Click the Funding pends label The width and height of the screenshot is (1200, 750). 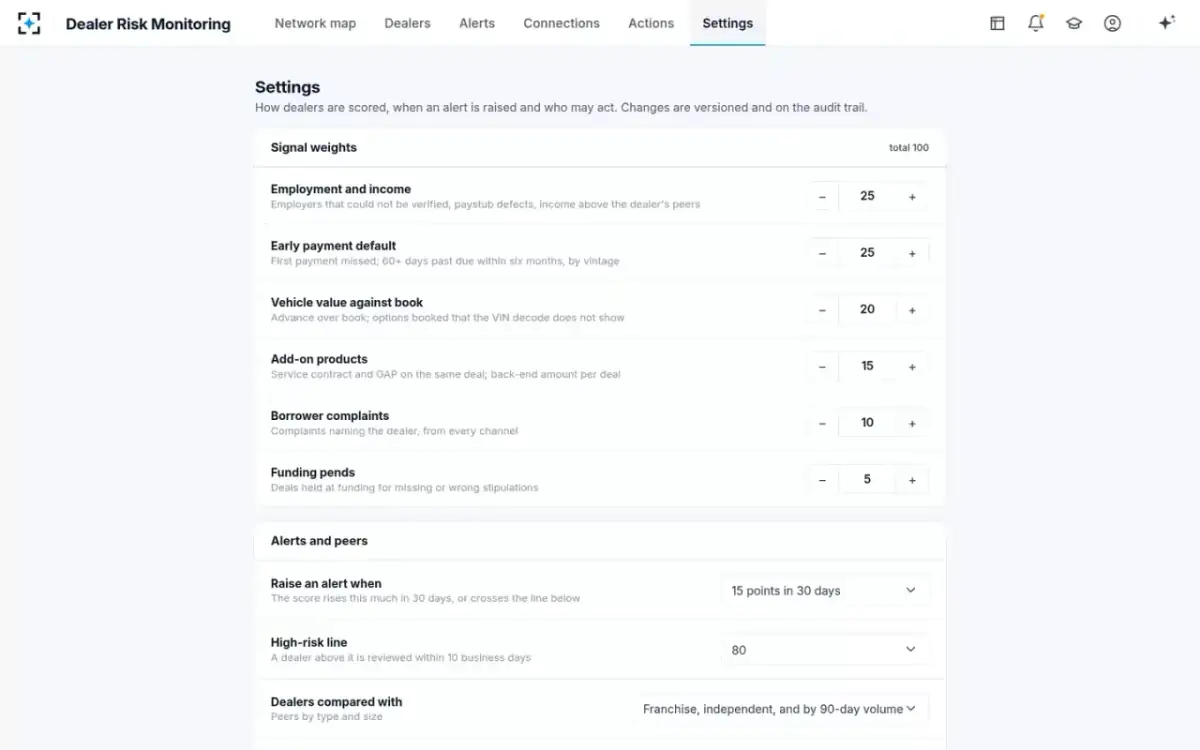tap(313, 472)
